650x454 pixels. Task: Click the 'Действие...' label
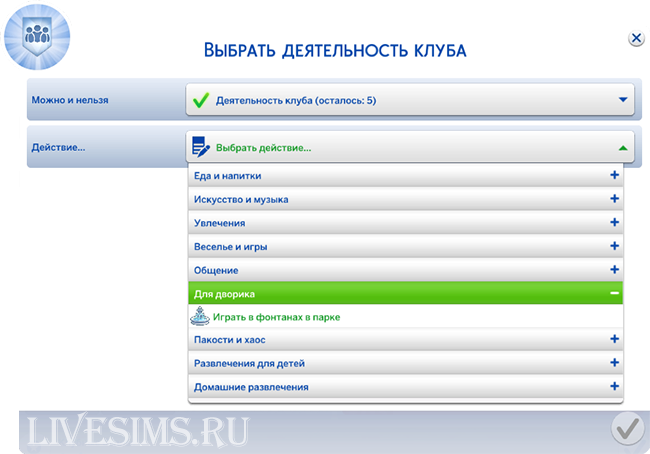pos(58,147)
